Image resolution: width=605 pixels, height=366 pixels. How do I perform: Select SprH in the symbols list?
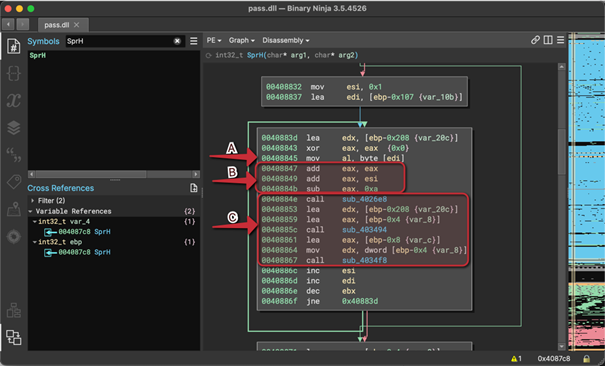click(x=38, y=56)
